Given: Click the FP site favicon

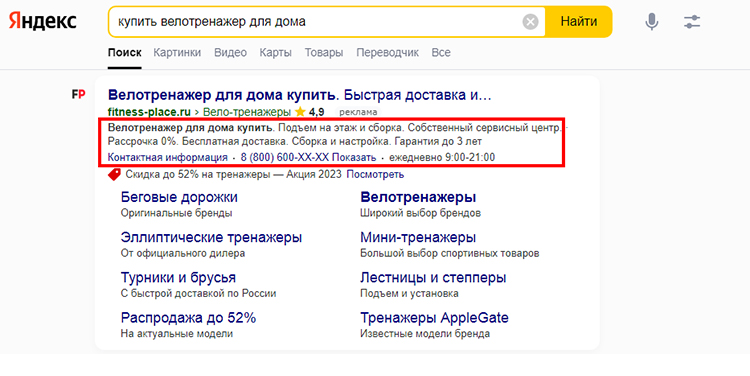Looking at the screenshot, I should coord(78,95).
